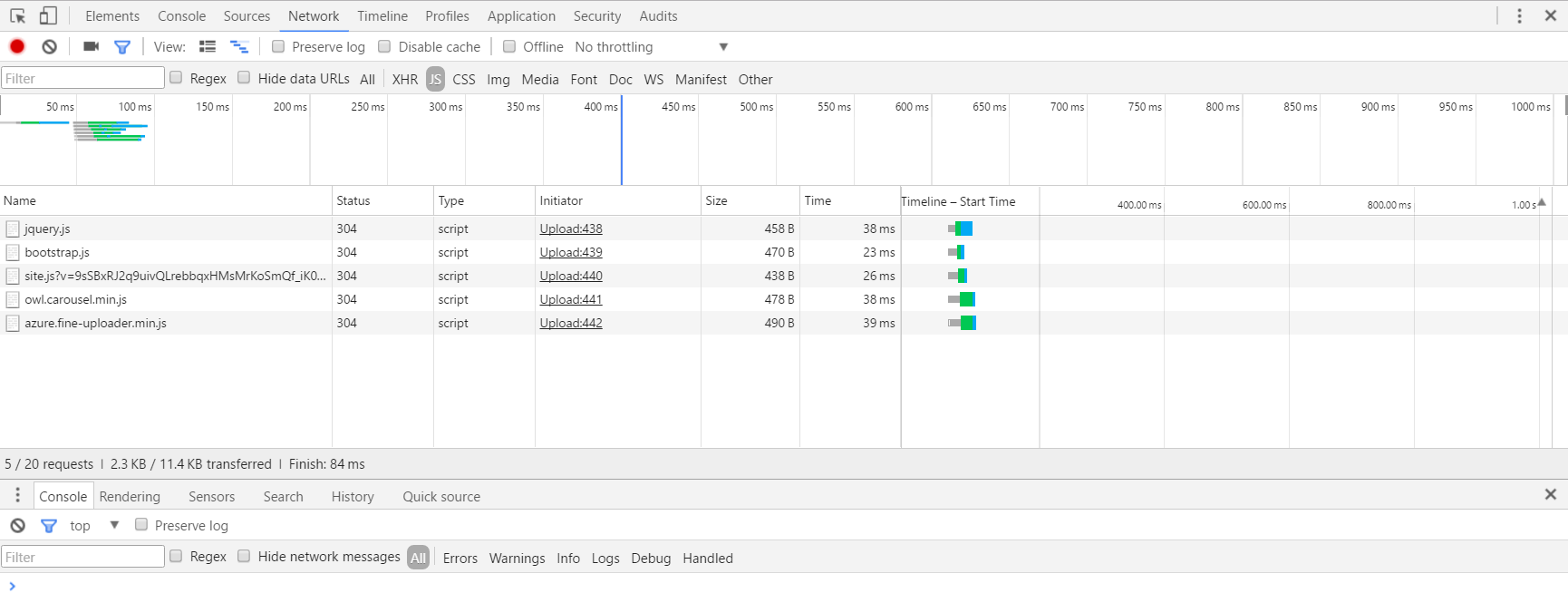Click the network Filter text field
The height and width of the screenshot is (593, 1568).
pyautogui.click(x=82, y=78)
